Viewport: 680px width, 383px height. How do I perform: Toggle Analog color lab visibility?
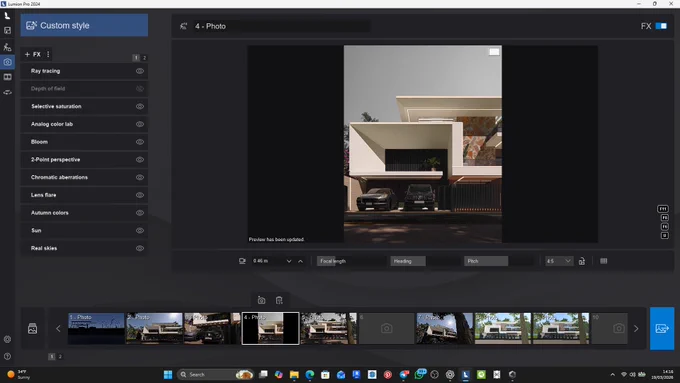[x=140, y=124]
